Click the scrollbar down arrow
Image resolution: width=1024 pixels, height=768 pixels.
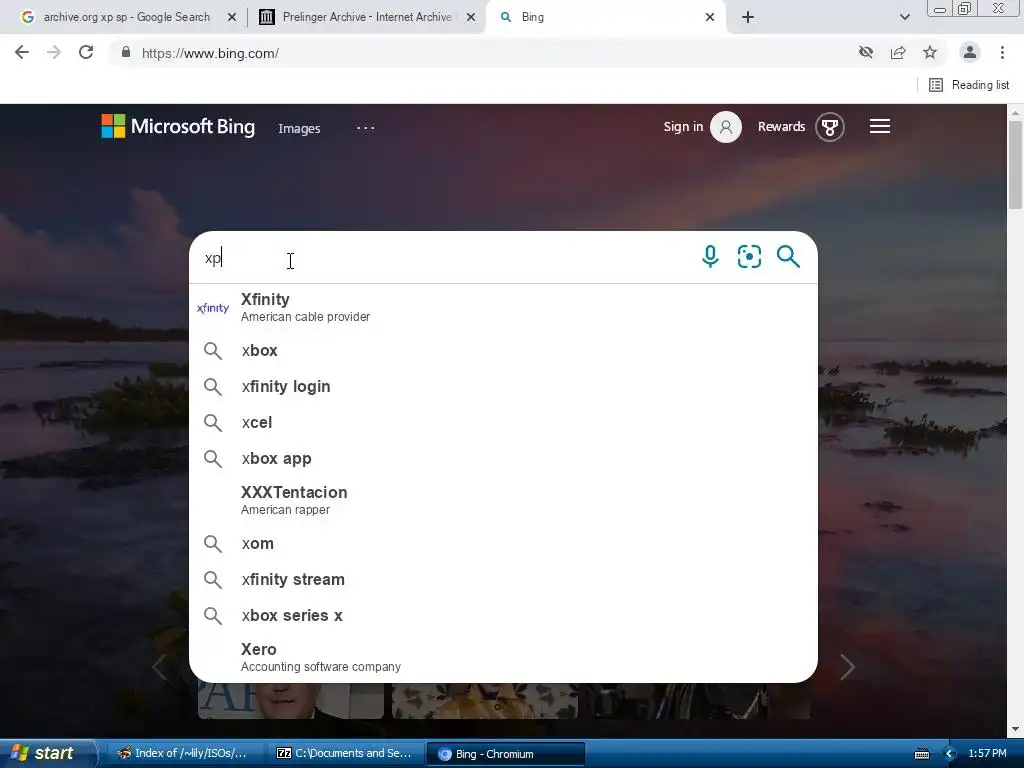(x=1015, y=729)
